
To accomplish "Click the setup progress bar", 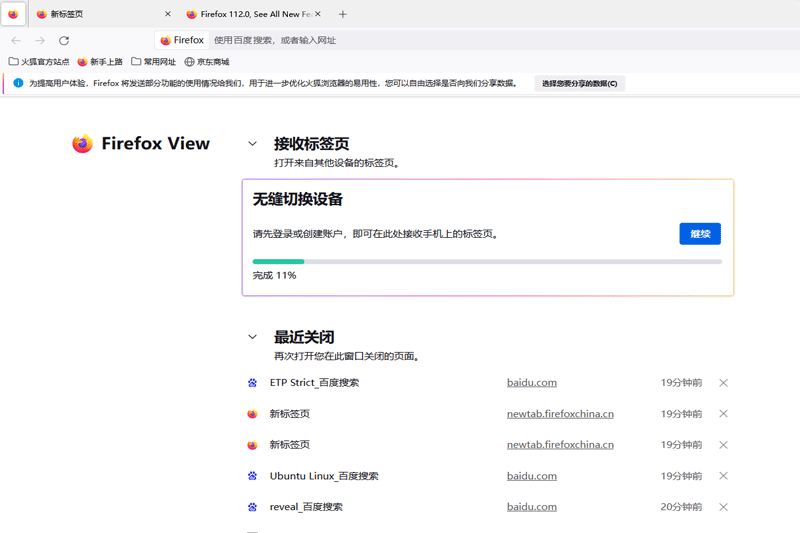I will 487,262.
